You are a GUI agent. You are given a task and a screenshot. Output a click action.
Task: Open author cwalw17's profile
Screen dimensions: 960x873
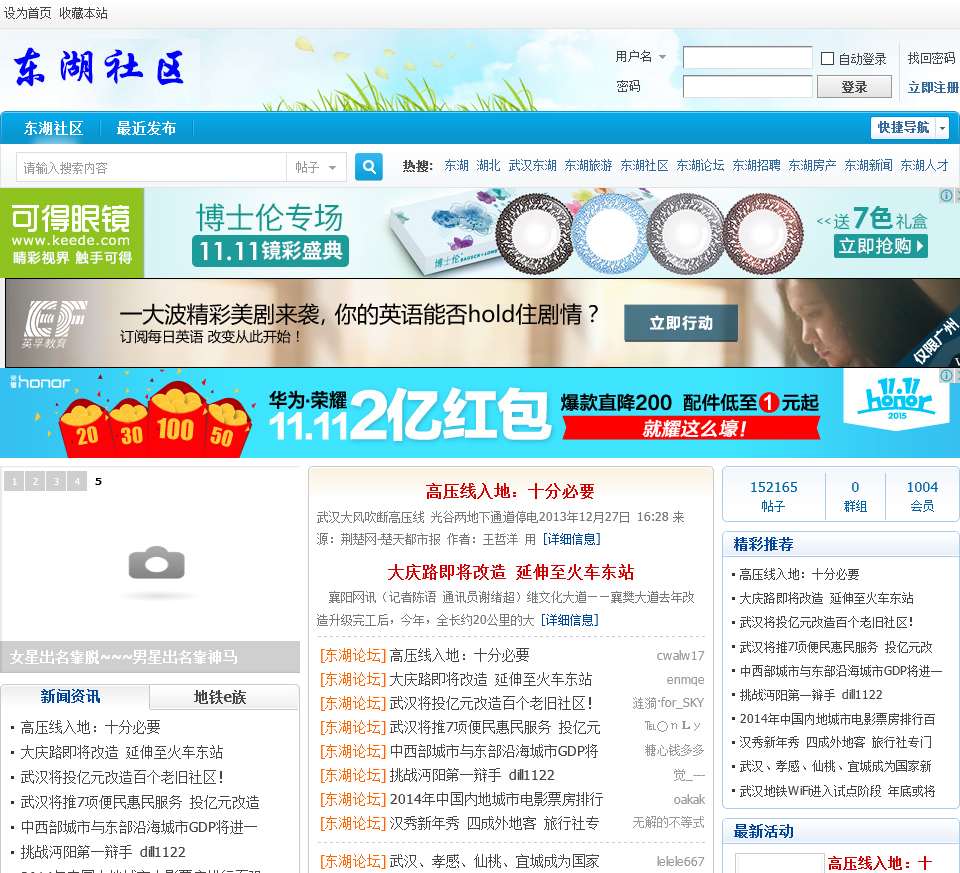click(x=680, y=656)
